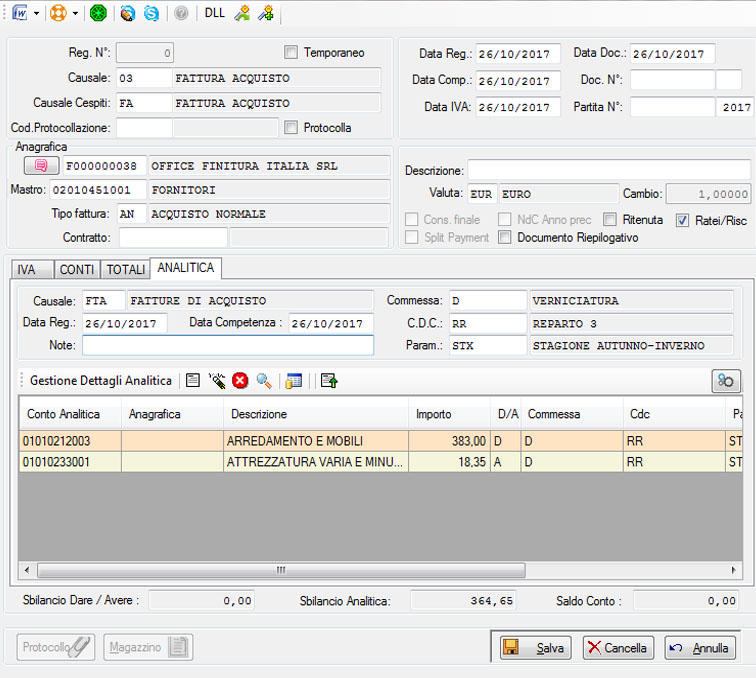
Task: Click the magnifying glass search icon
Action: click(x=264, y=380)
